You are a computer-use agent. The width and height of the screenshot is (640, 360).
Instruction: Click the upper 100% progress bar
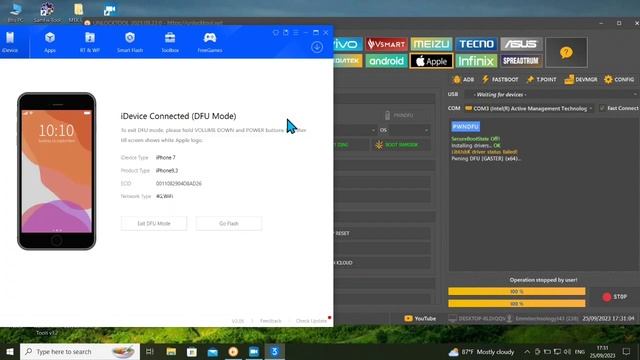(516, 291)
